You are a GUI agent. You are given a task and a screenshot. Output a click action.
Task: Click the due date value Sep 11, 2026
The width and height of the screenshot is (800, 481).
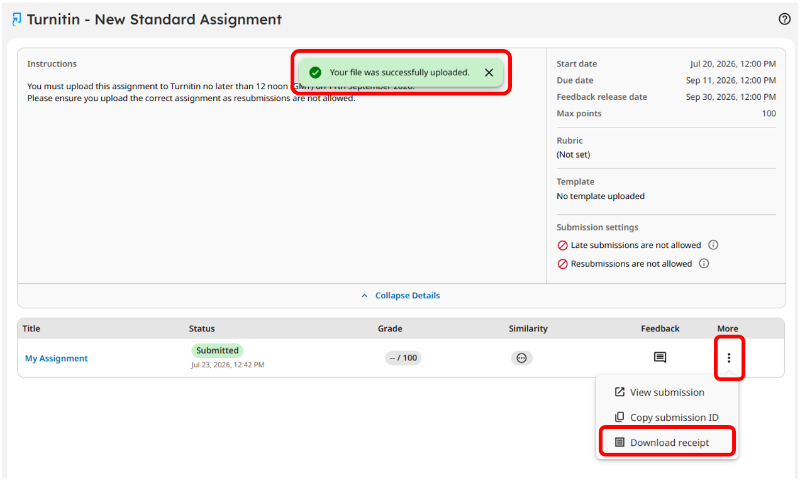coord(731,80)
